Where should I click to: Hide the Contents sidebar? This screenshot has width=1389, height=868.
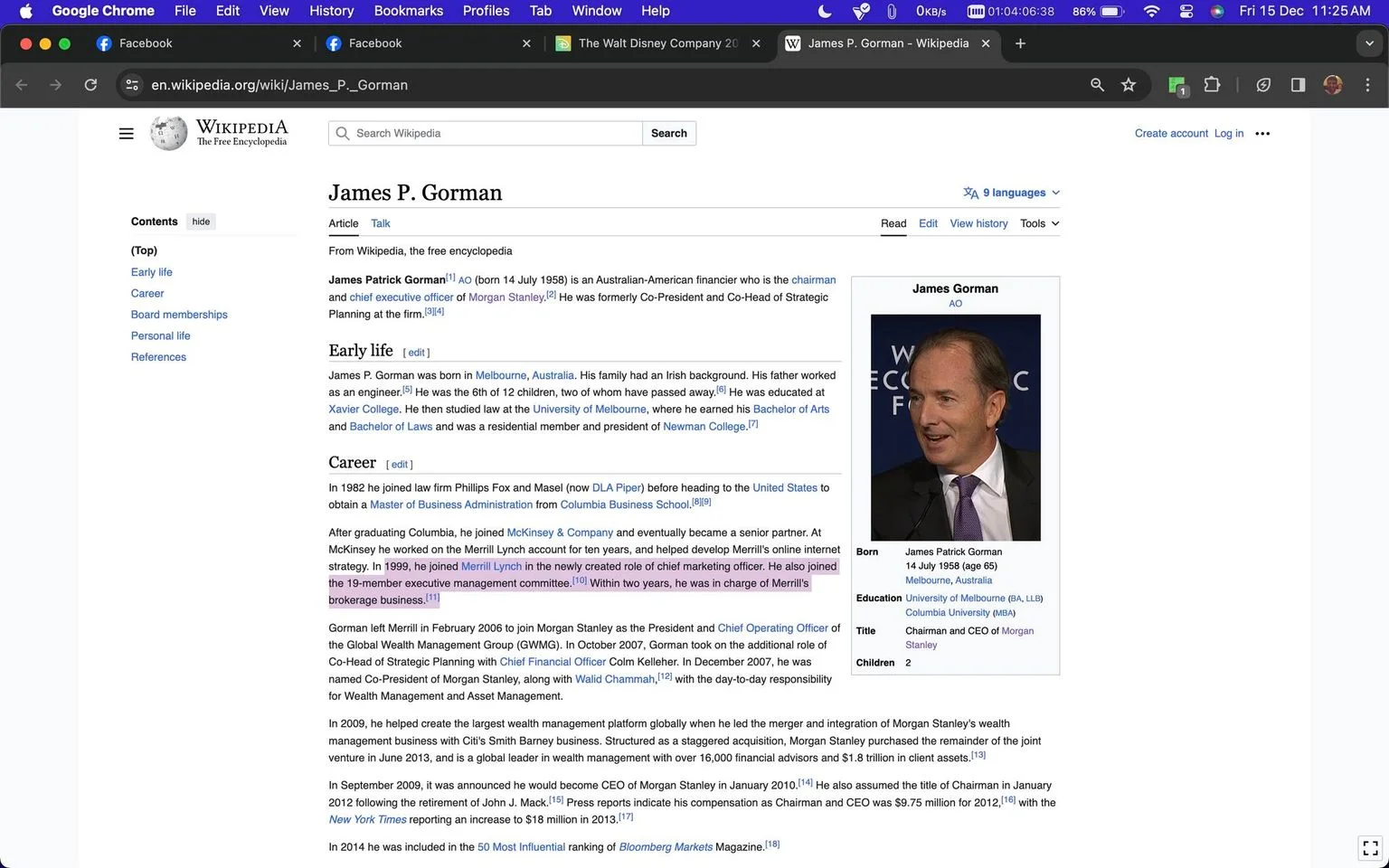point(201,222)
